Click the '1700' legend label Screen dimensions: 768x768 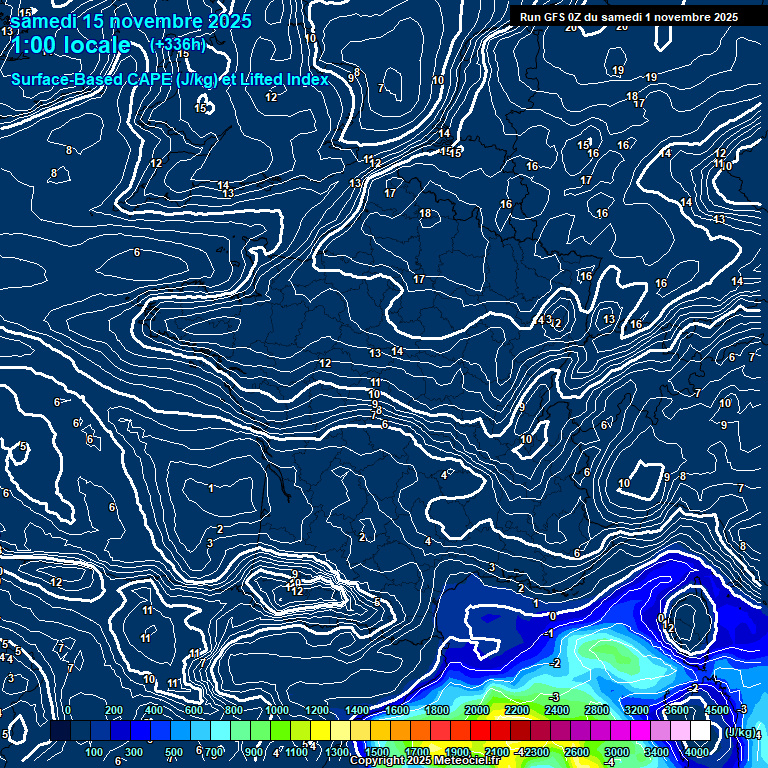tap(417, 752)
